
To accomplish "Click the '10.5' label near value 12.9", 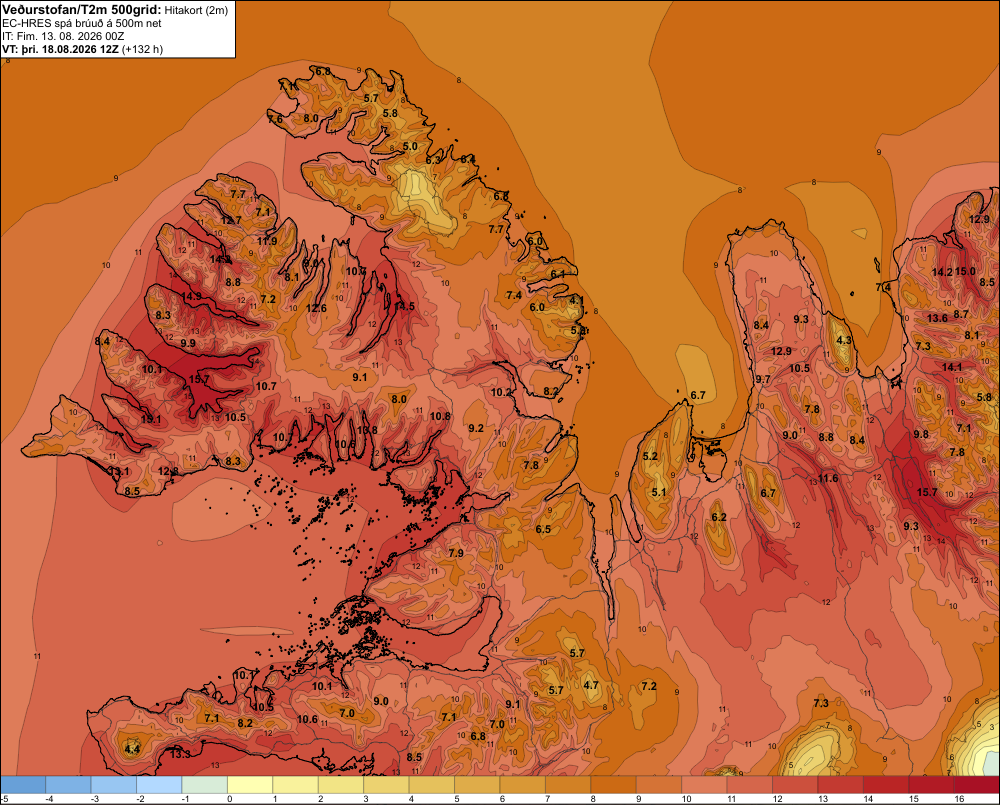I will (799, 368).
